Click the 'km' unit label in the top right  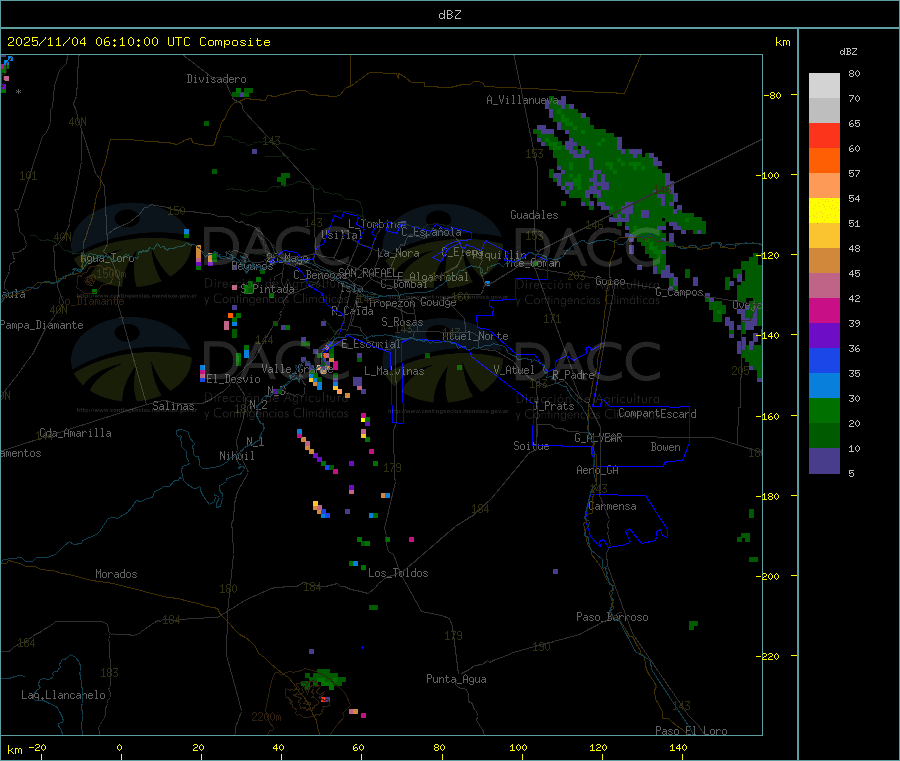point(782,42)
